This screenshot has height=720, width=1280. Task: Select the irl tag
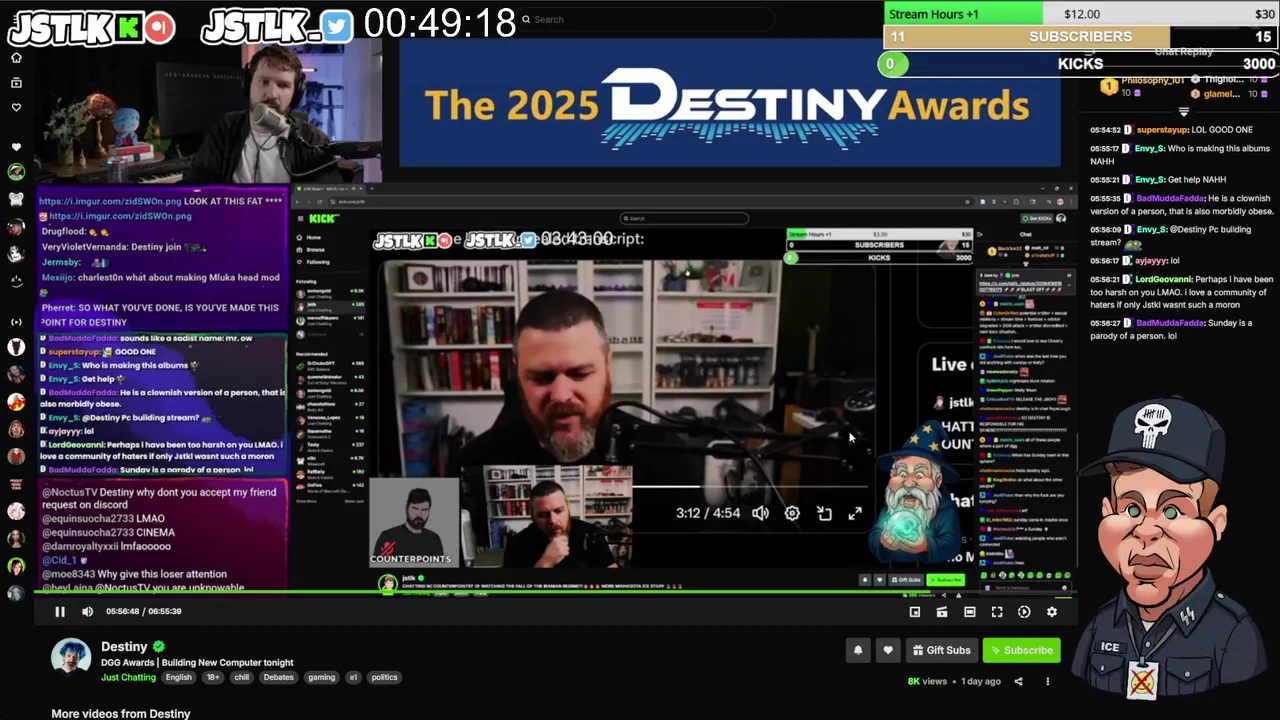353,677
